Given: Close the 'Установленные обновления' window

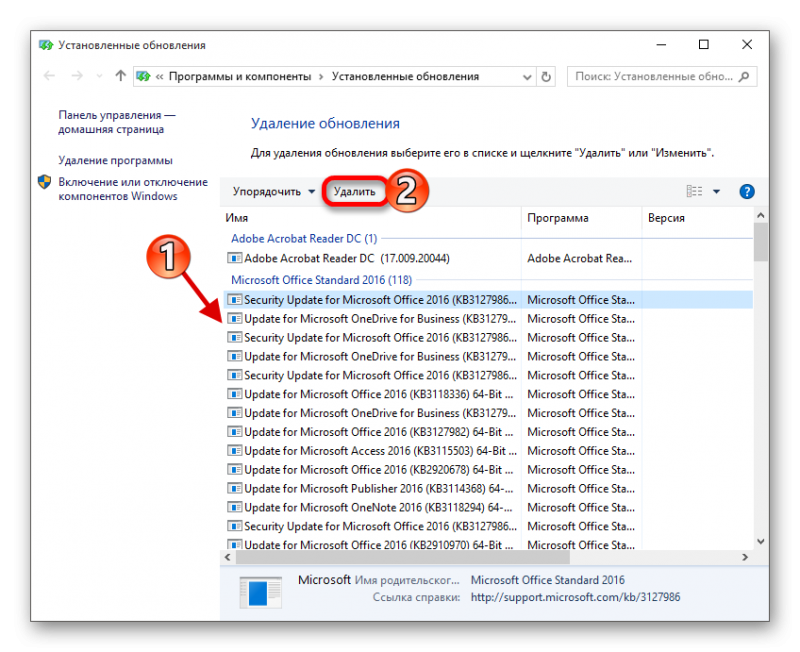Looking at the screenshot, I should pyautogui.click(x=747, y=45).
